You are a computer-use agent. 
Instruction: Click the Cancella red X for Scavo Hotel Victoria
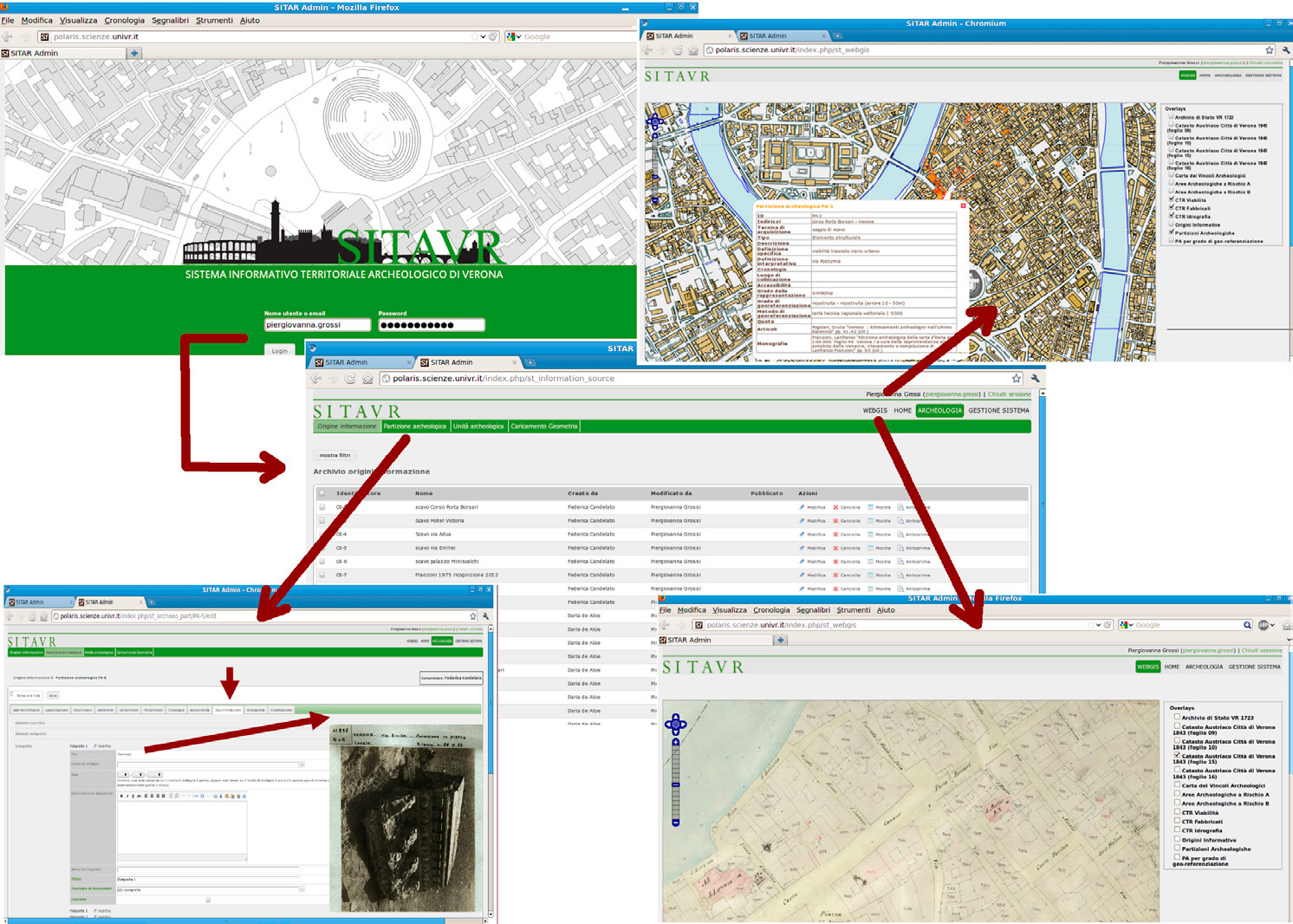click(x=836, y=521)
